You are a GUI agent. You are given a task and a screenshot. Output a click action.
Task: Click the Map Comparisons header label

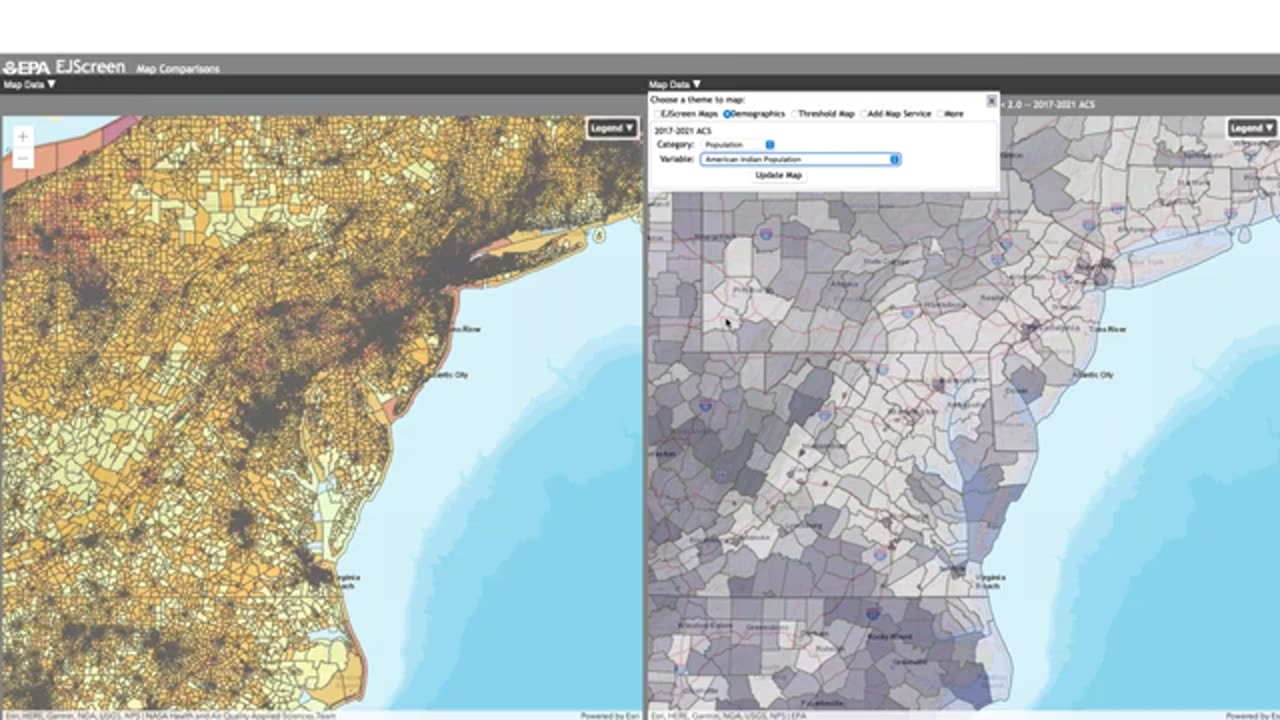click(x=178, y=69)
